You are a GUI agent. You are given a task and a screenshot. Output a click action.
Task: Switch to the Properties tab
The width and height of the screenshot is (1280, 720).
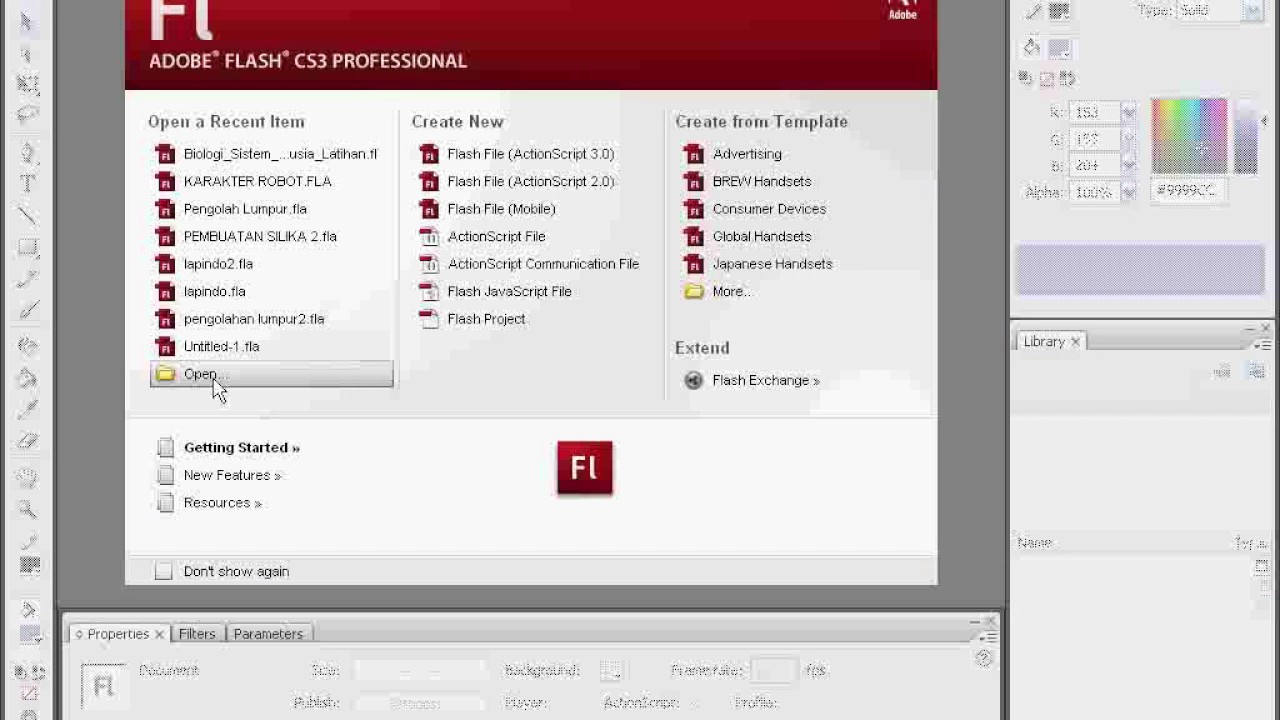pyautogui.click(x=118, y=634)
